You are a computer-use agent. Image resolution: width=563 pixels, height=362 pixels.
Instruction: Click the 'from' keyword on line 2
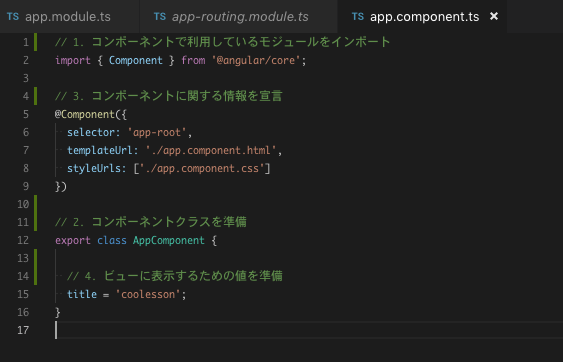(x=193, y=60)
